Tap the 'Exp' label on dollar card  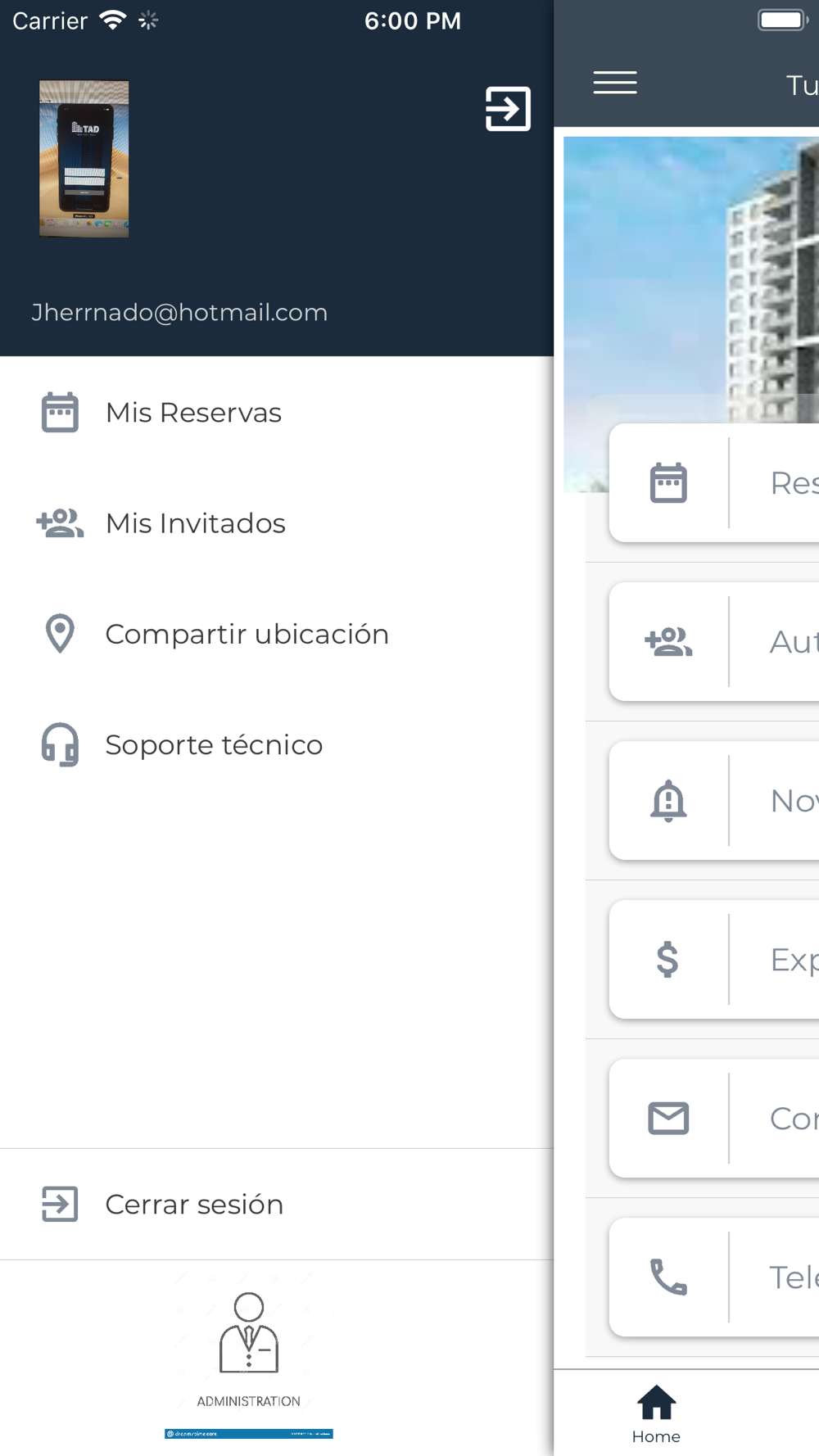[x=794, y=959]
